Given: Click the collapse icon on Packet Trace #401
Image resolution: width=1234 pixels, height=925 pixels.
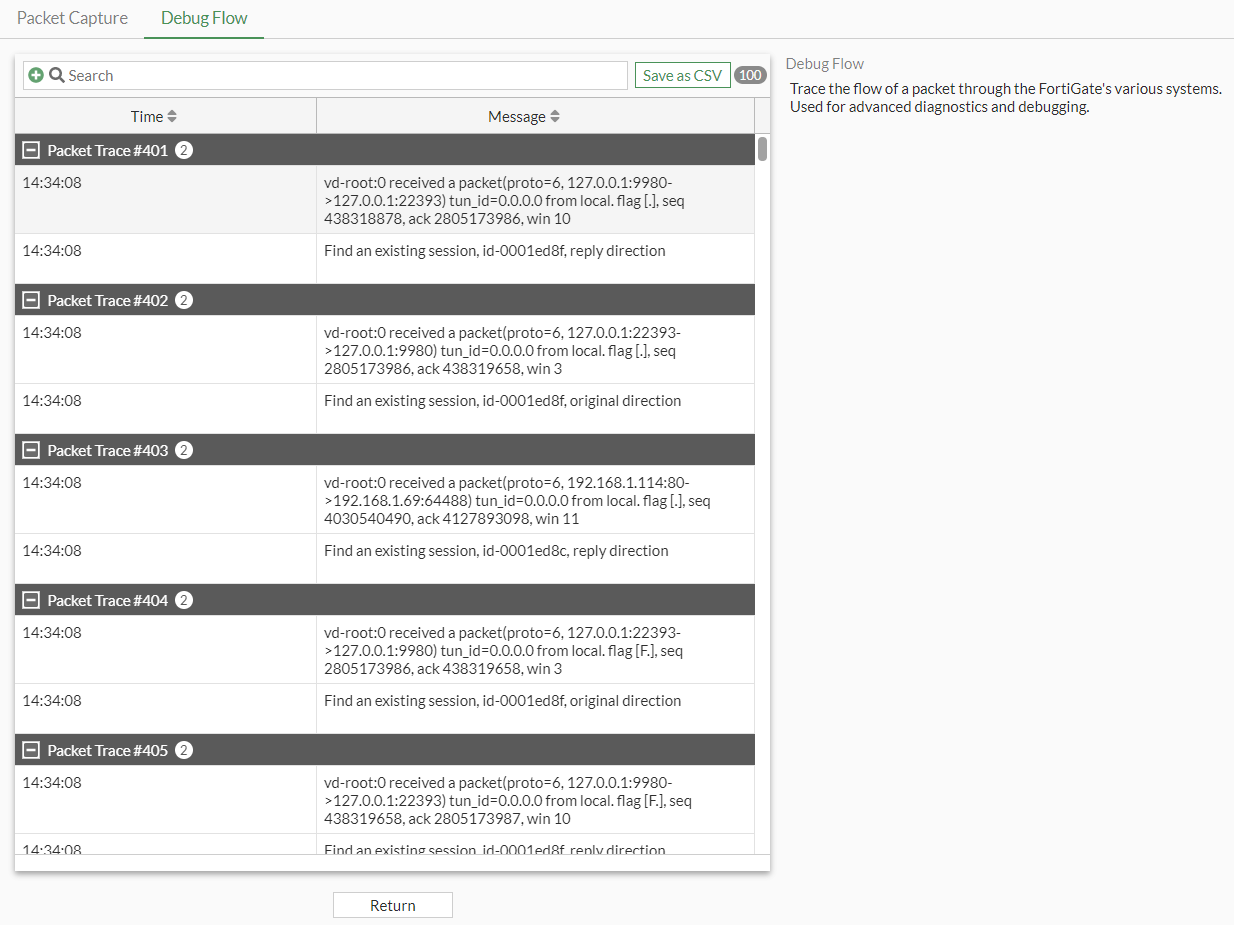Looking at the screenshot, I should coord(30,150).
